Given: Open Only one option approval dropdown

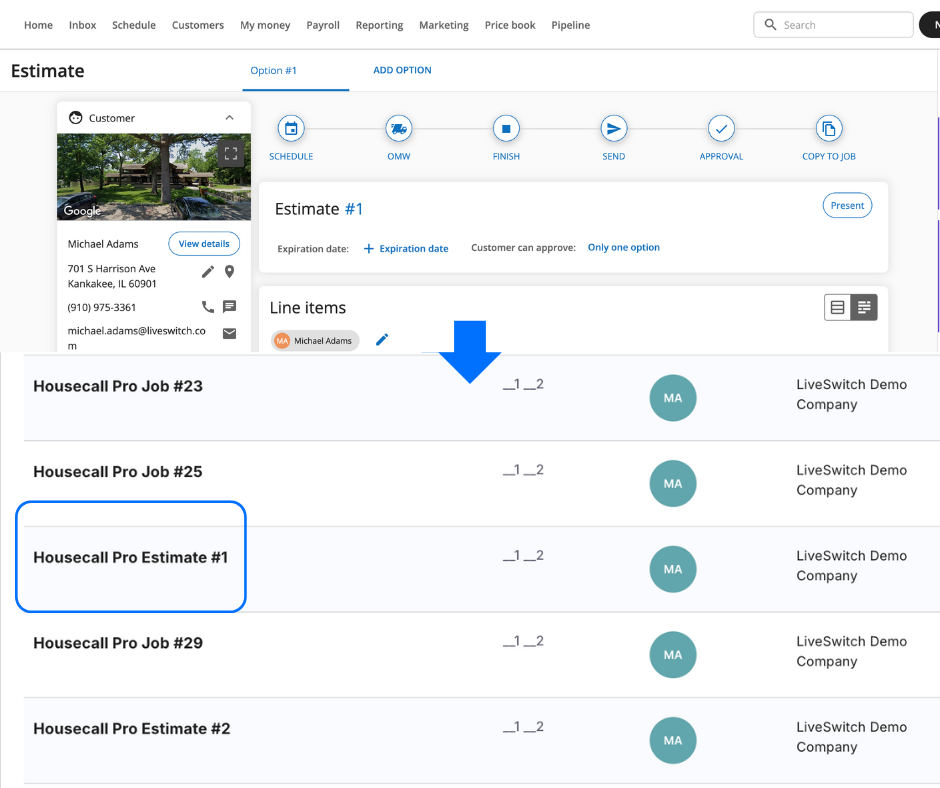Looking at the screenshot, I should coord(623,247).
